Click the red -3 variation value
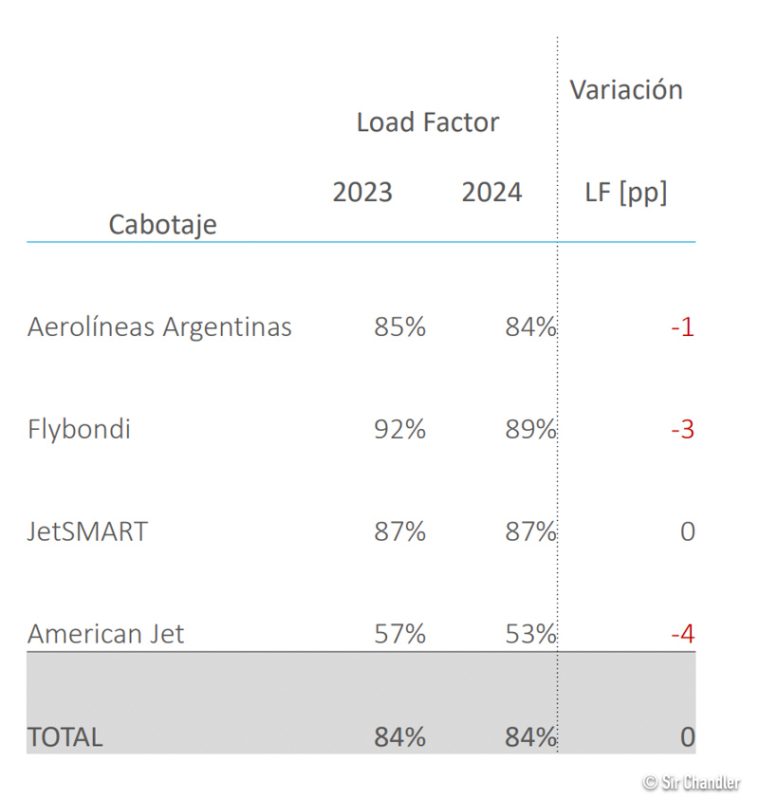Viewport: 759px width, 800px height. (x=682, y=429)
